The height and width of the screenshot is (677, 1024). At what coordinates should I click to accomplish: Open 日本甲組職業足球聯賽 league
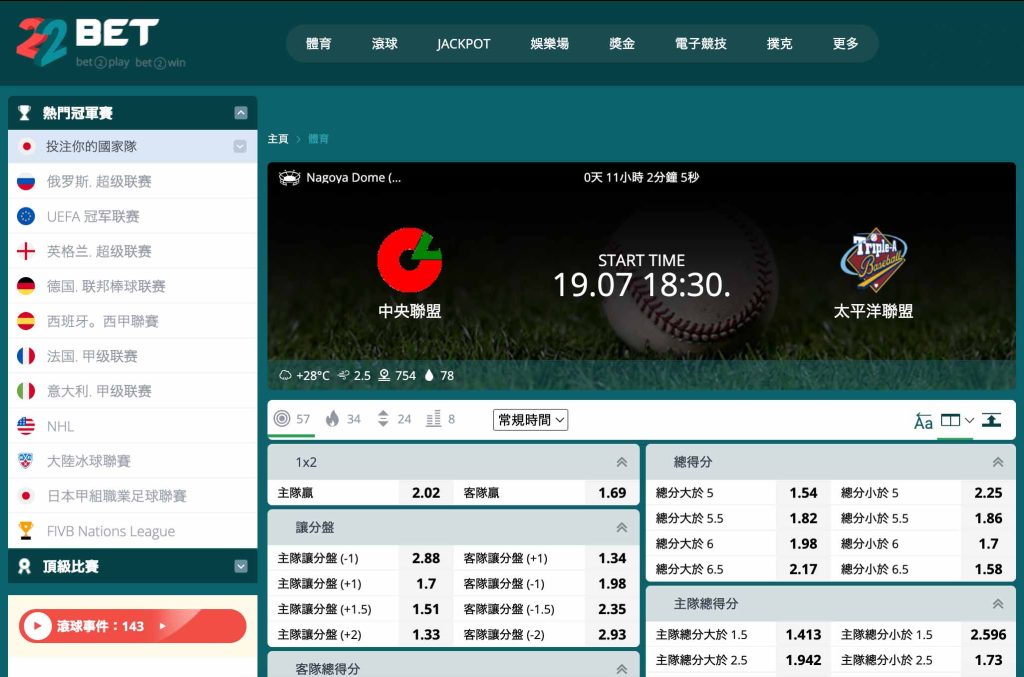click(116, 496)
